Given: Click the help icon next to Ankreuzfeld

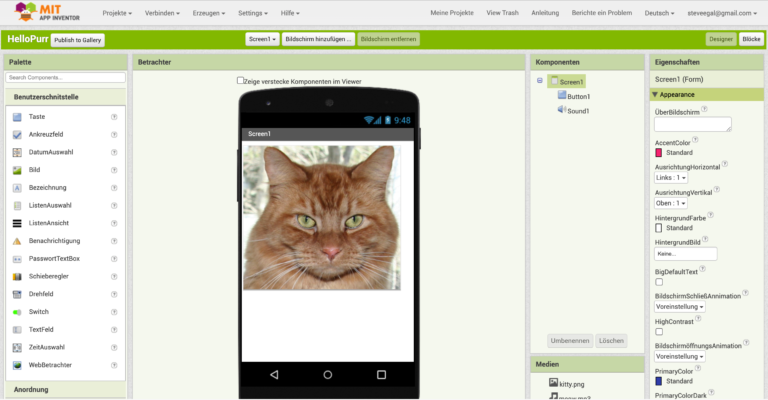Looking at the screenshot, I should click(x=114, y=135).
